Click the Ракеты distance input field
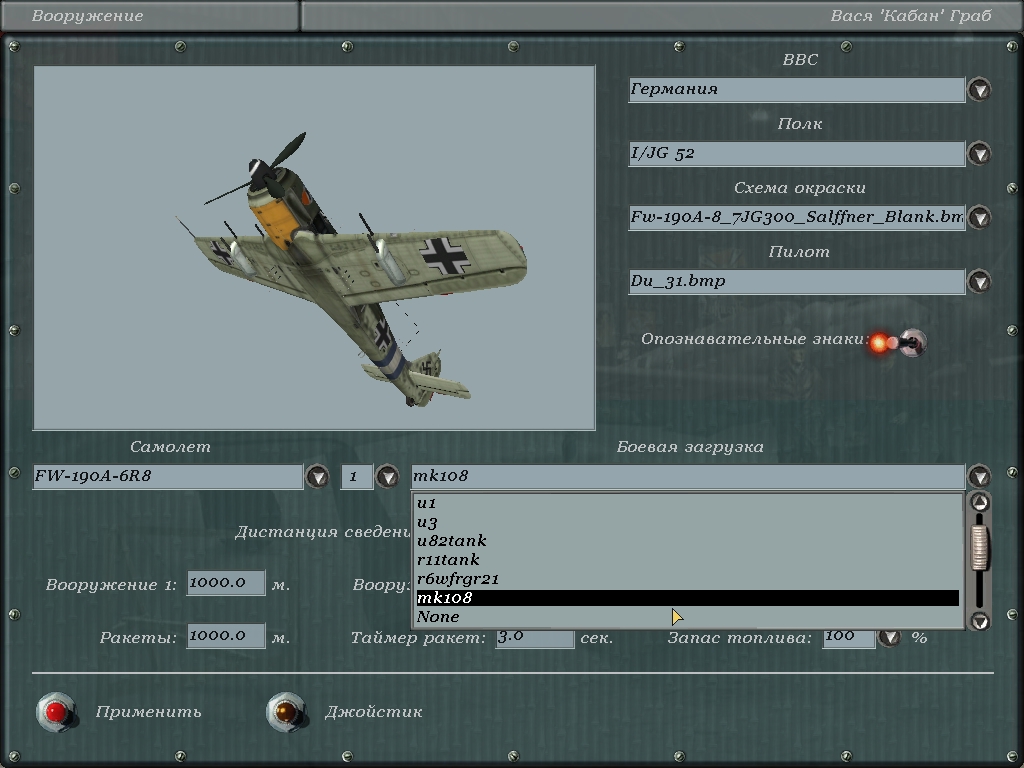The width and height of the screenshot is (1024, 768). pyautogui.click(x=226, y=636)
